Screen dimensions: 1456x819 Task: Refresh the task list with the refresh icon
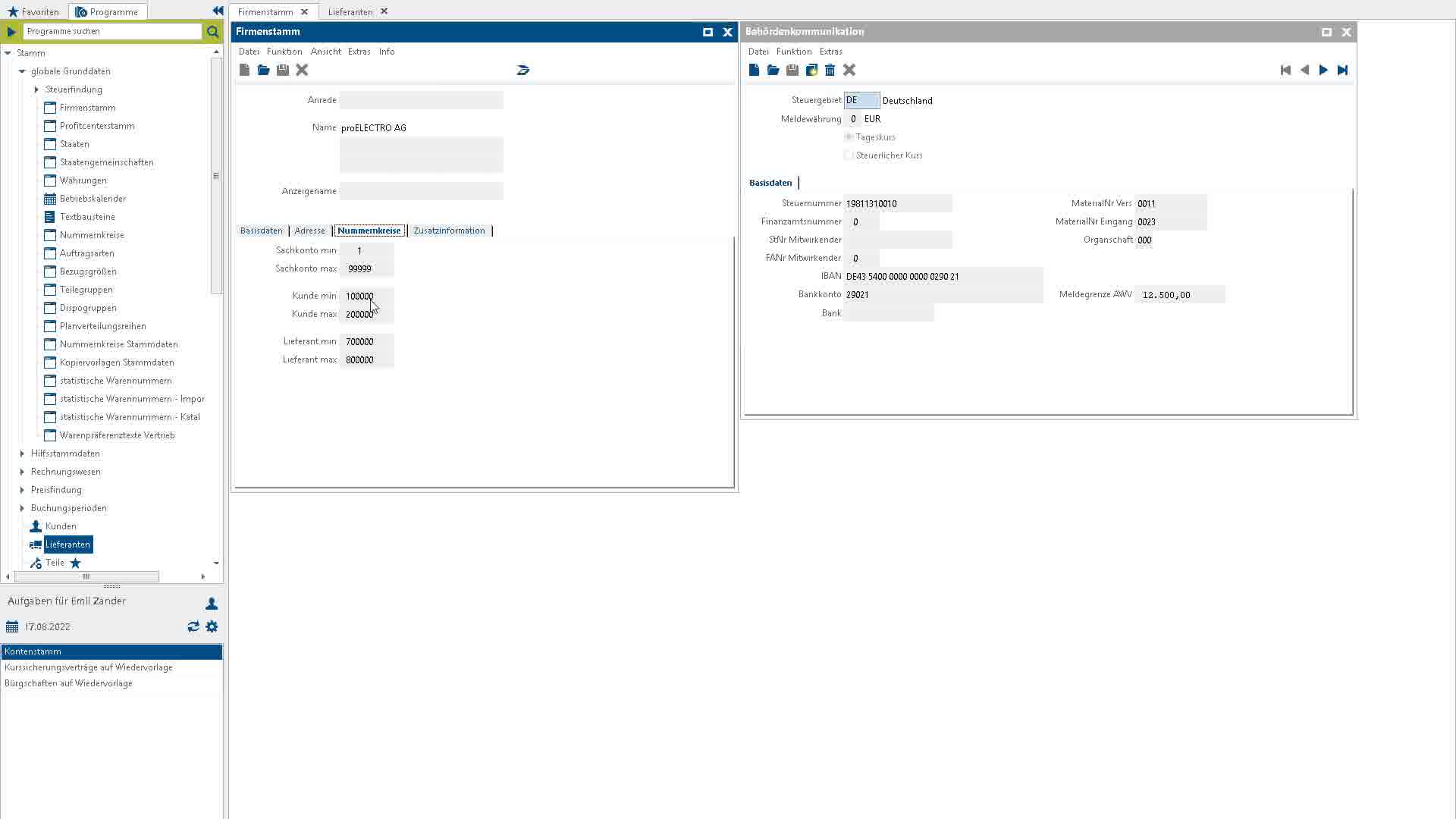193,626
